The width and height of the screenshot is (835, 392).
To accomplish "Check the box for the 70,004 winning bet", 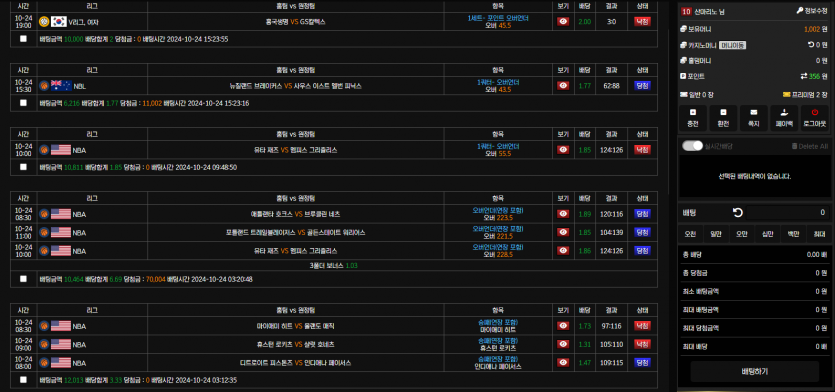I will coord(23,279).
